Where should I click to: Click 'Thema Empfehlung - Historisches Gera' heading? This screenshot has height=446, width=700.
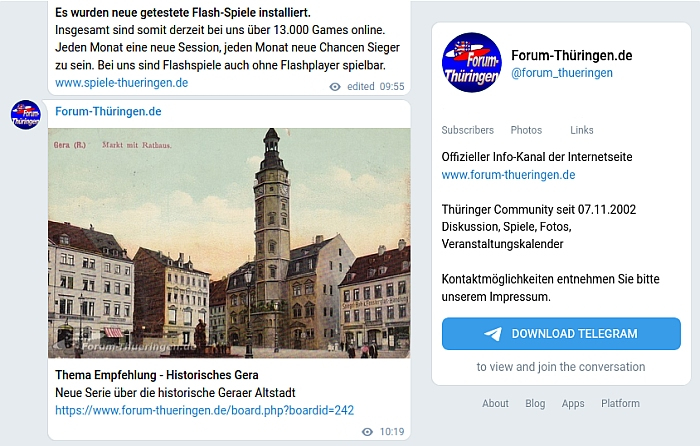tap(157, 375)
